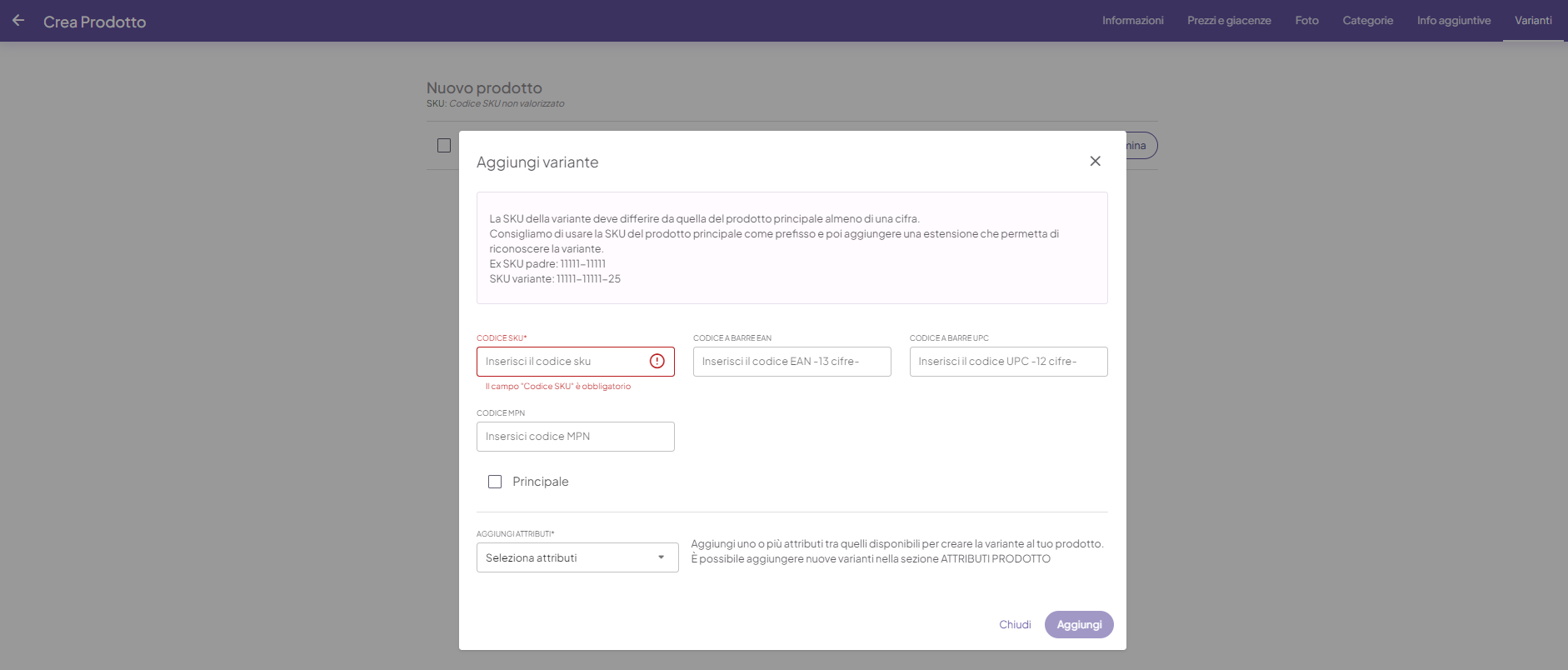Viewport: 1568px width, 670px height.
Task: Toggle the select-all checkbox behind the dialog
Action: coord(444,145)
